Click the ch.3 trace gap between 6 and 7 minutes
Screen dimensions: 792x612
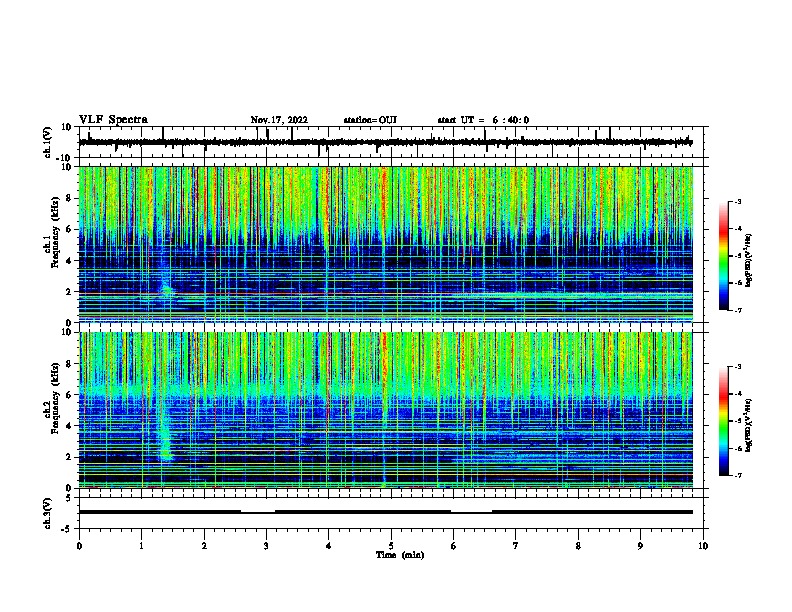coord(471,512)
